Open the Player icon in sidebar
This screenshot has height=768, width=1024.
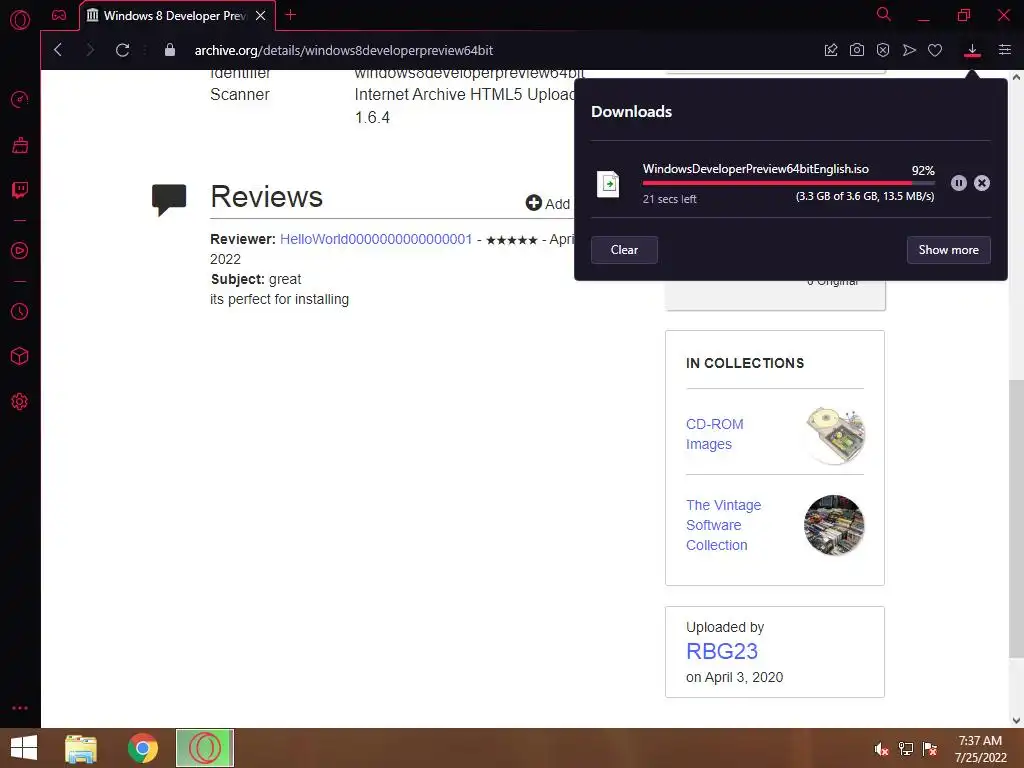[20, 251]
